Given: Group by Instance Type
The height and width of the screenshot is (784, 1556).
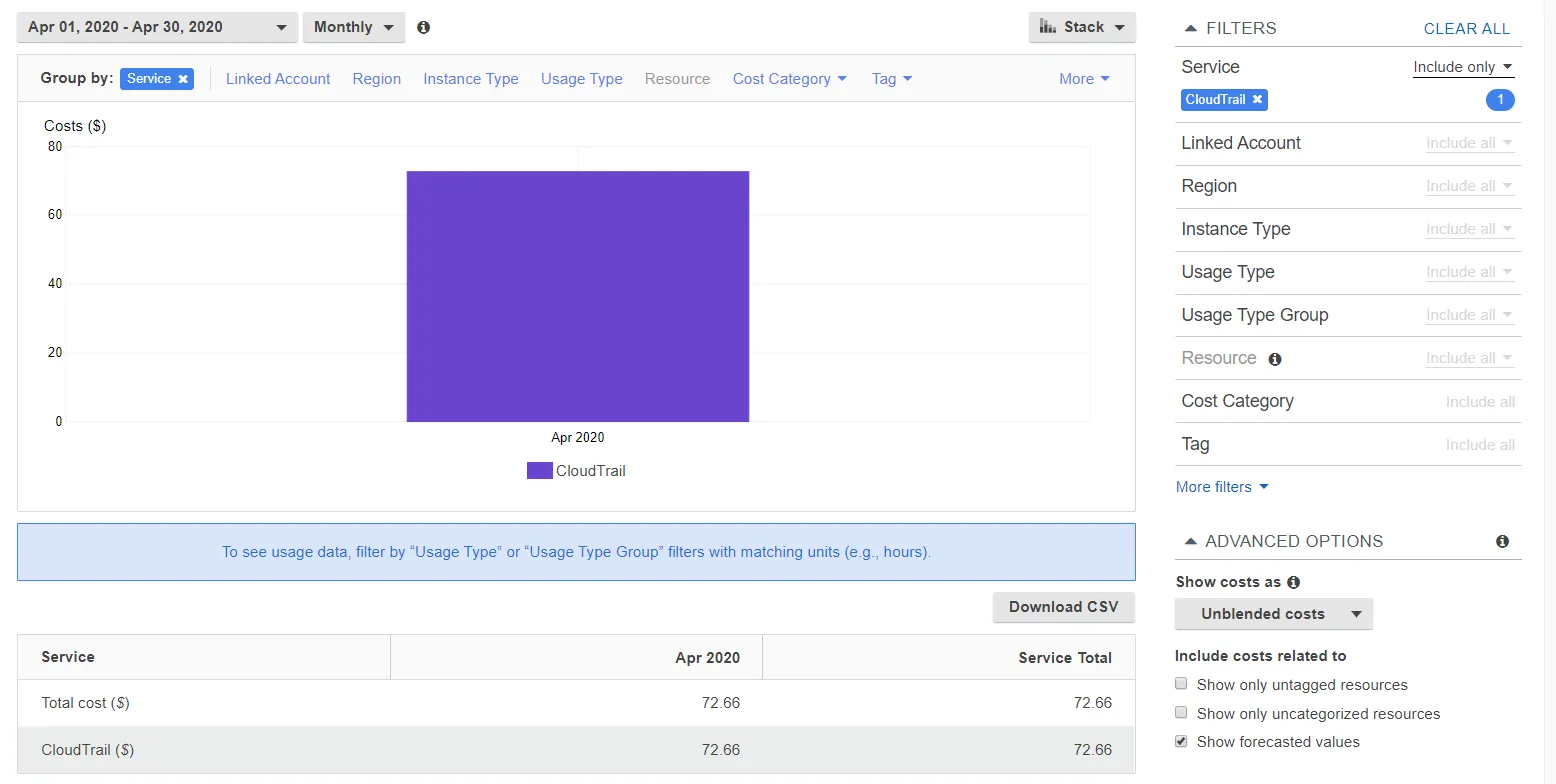Looking at the screenshot, I should (471, 79).
